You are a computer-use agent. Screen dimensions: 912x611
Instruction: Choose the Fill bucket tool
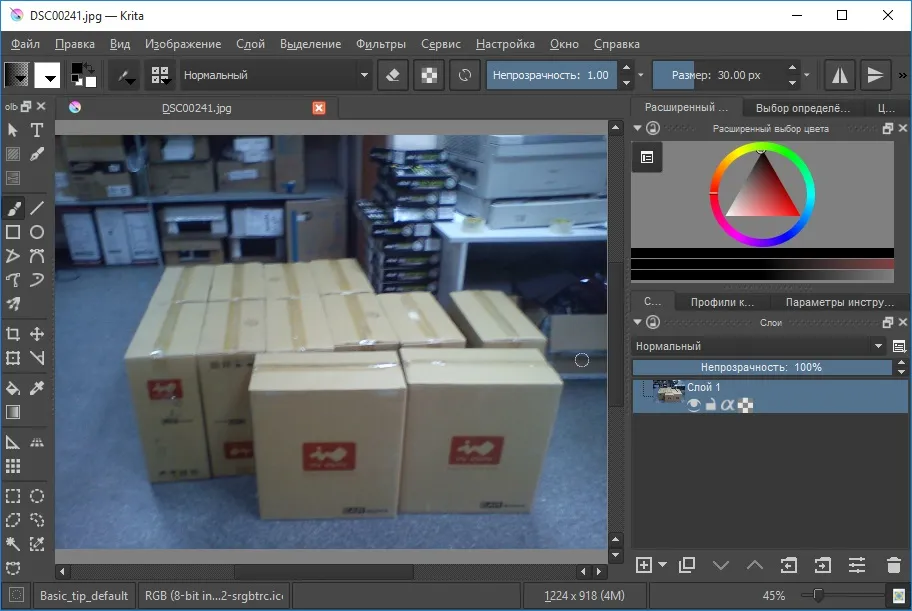pyautogui.click(x=13, y=388)
